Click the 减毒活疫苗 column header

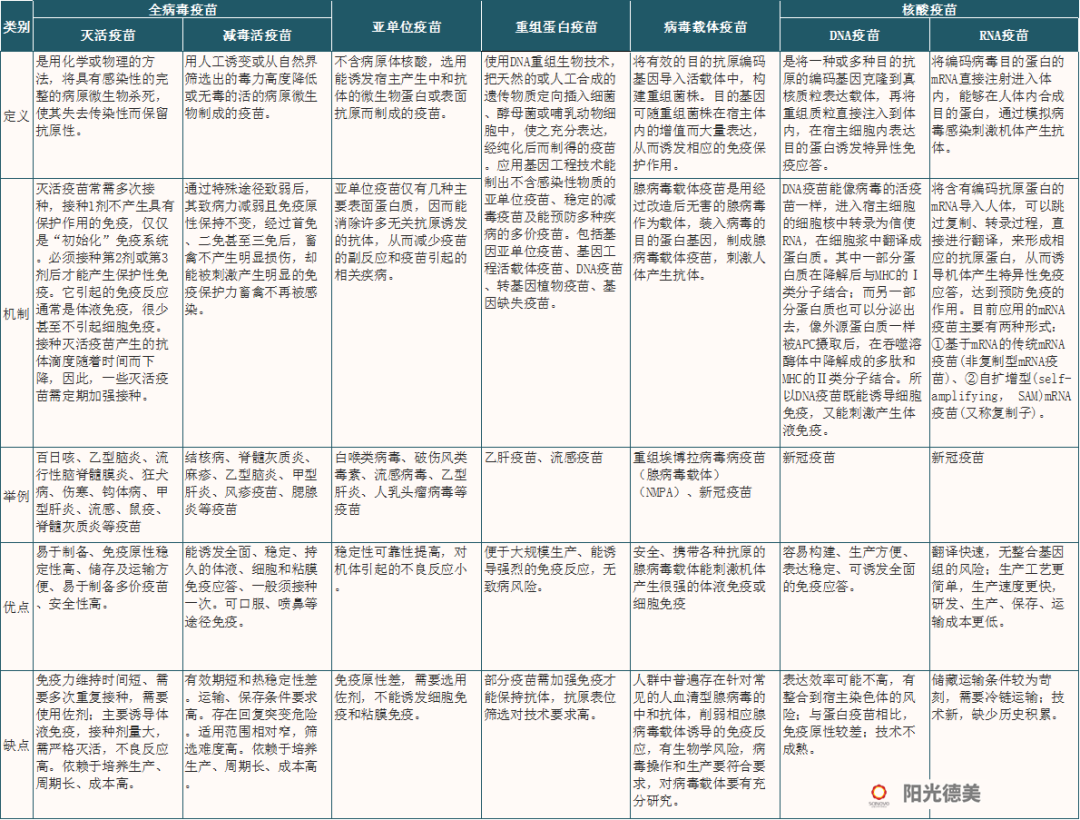coord(256,35)
